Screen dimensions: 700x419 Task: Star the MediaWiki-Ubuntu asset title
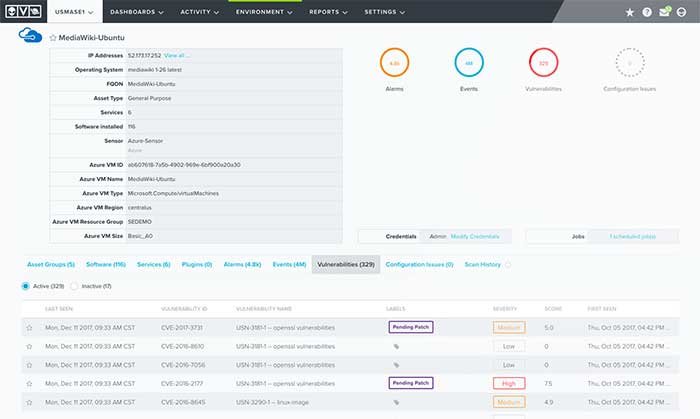[53, 38]
